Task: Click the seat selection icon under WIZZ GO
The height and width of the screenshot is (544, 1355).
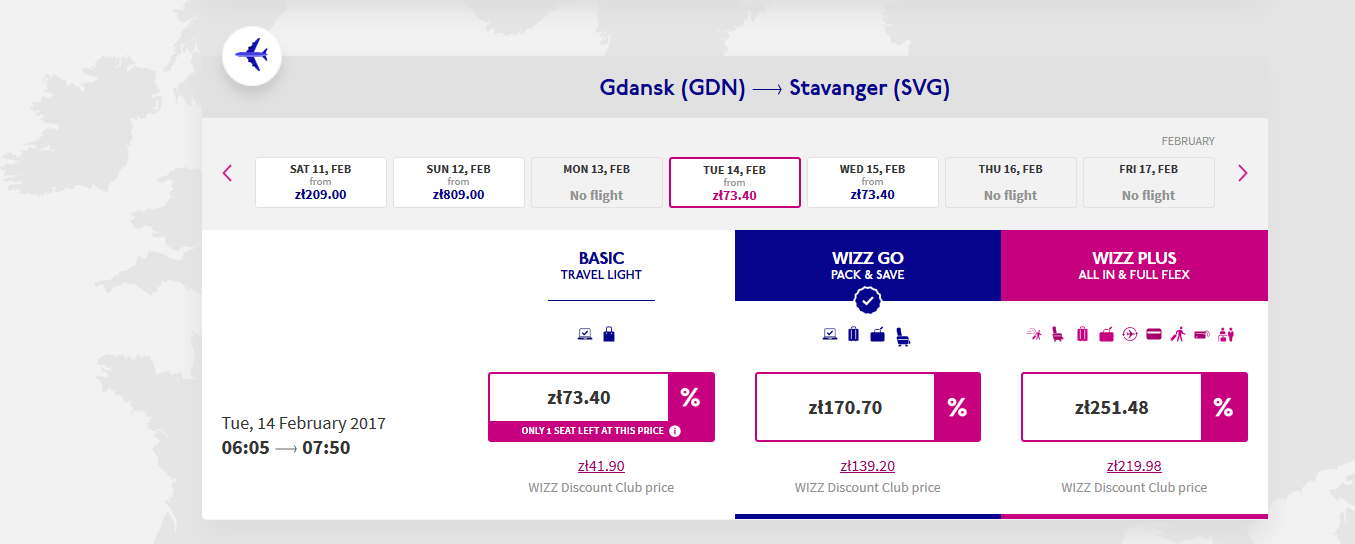Action: click(x=903, y=337)
